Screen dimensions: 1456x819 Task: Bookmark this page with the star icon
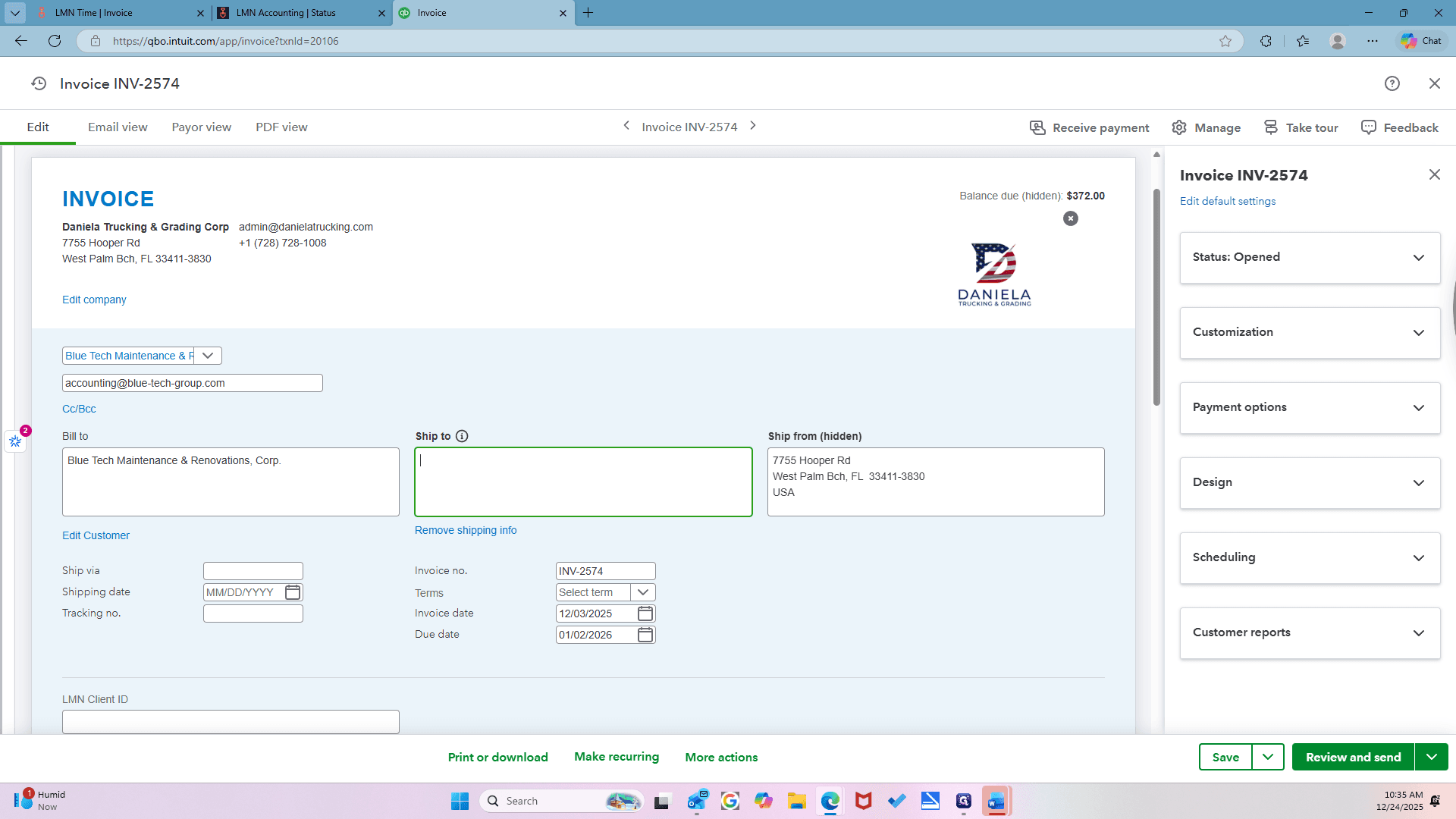point(1225,41)
